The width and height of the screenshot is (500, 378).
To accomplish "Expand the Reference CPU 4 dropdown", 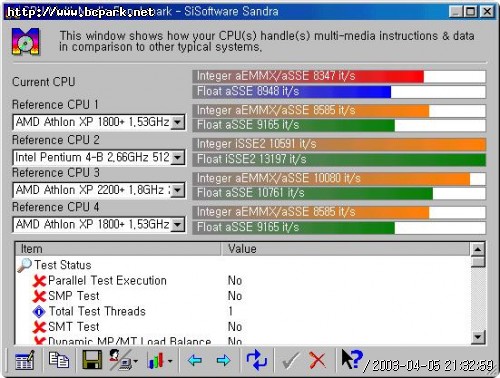I will tap(178, 224).
